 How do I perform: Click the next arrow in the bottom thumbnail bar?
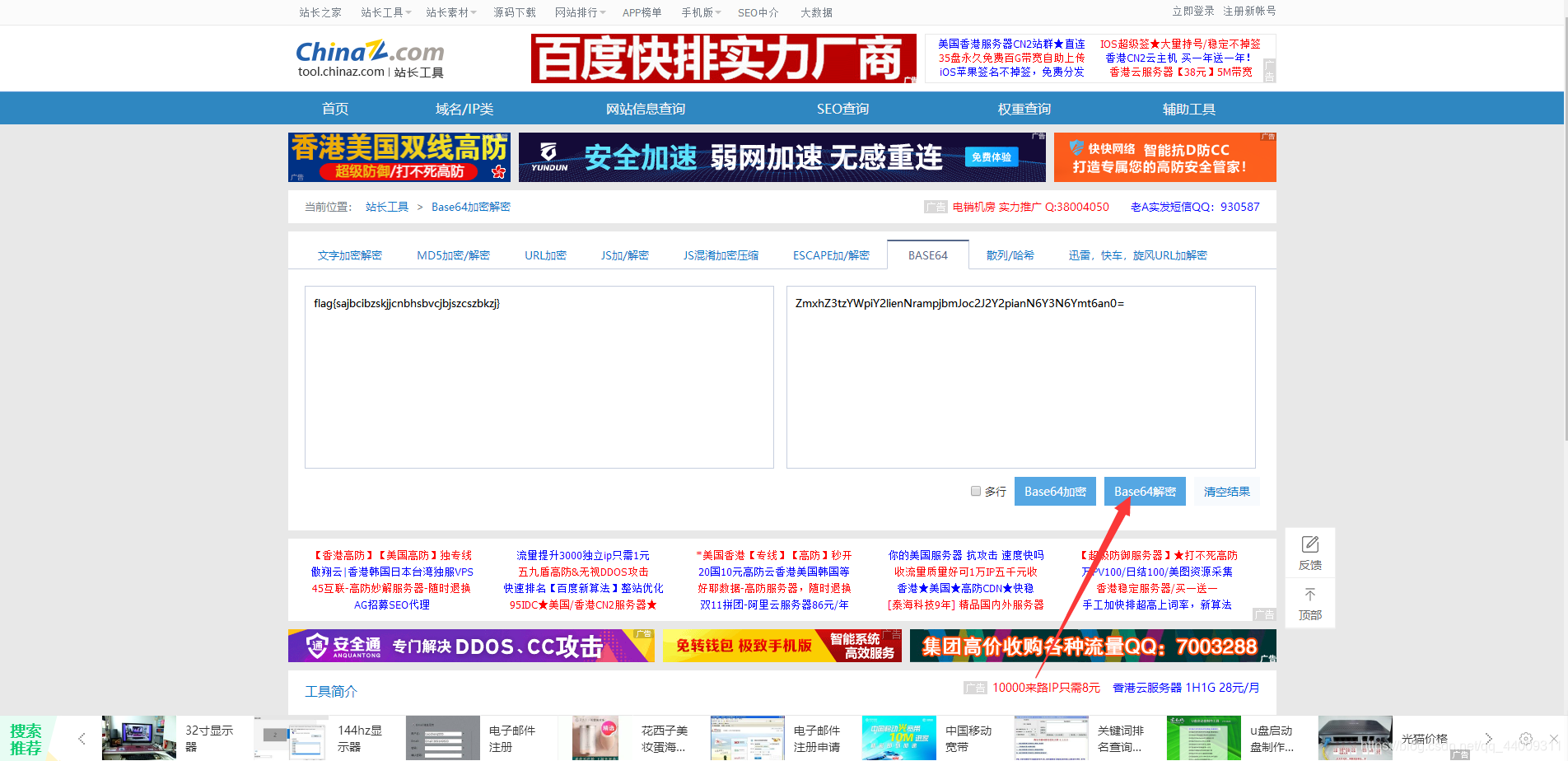[1487, 739]
